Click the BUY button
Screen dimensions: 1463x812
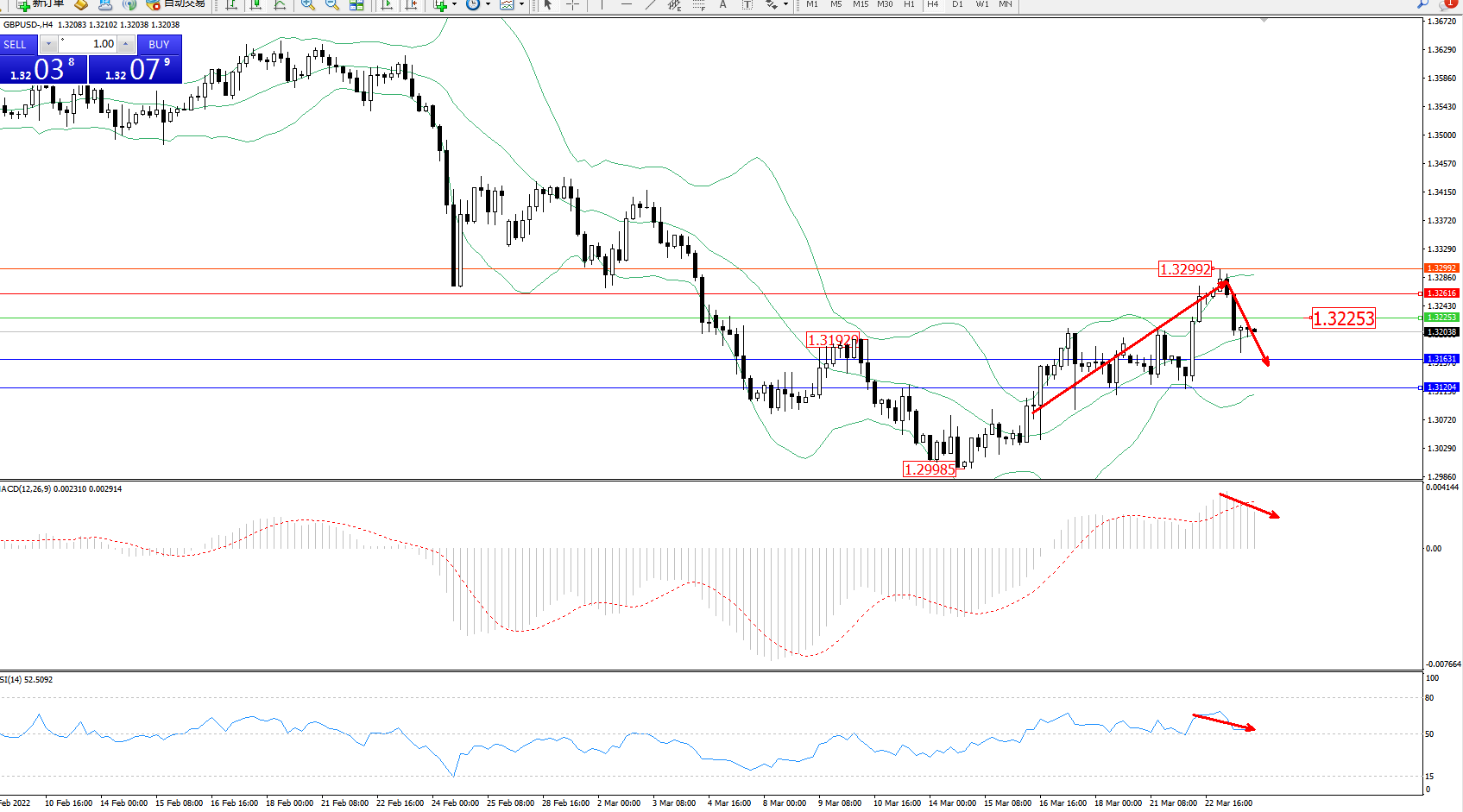[159, 44]
